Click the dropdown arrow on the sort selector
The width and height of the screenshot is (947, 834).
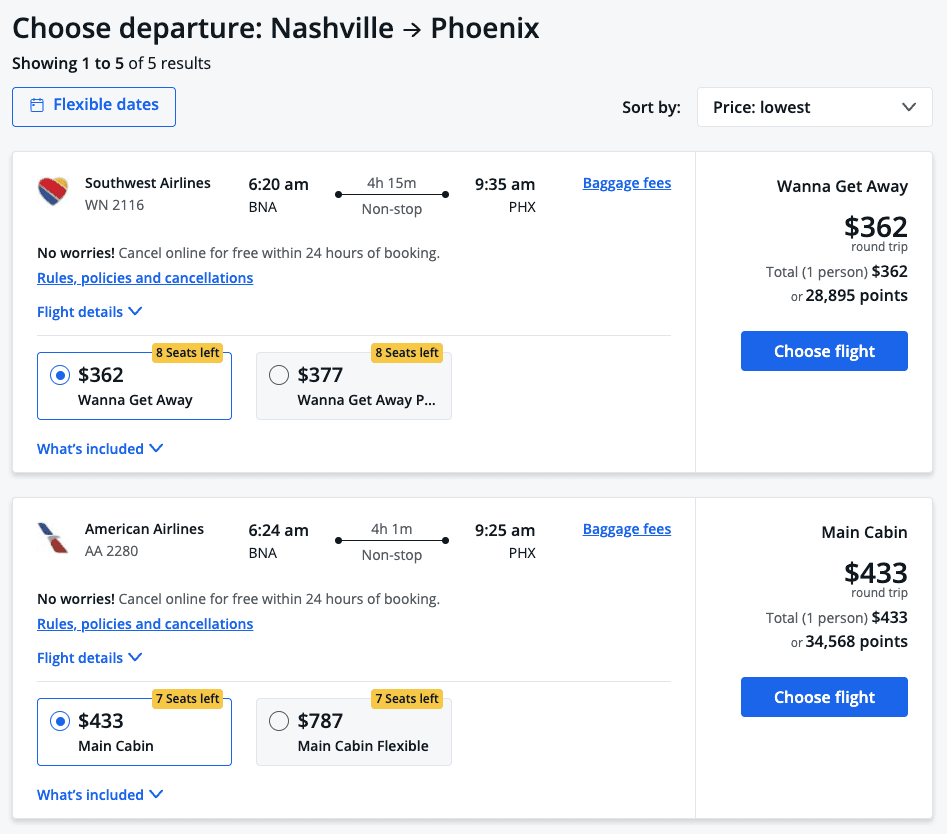[x=910, y=107]
